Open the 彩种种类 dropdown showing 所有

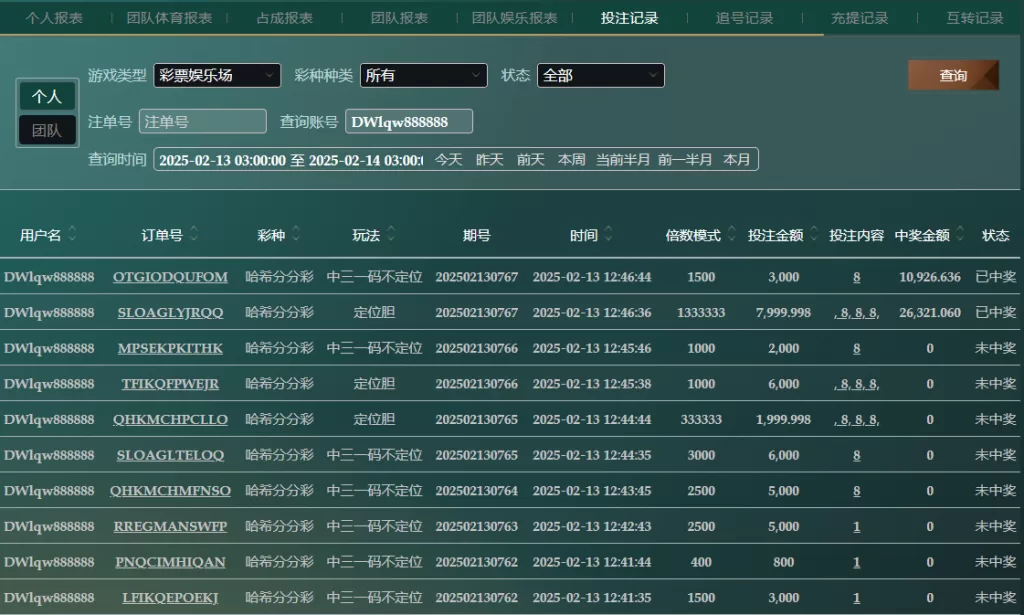tap(424, 76)
